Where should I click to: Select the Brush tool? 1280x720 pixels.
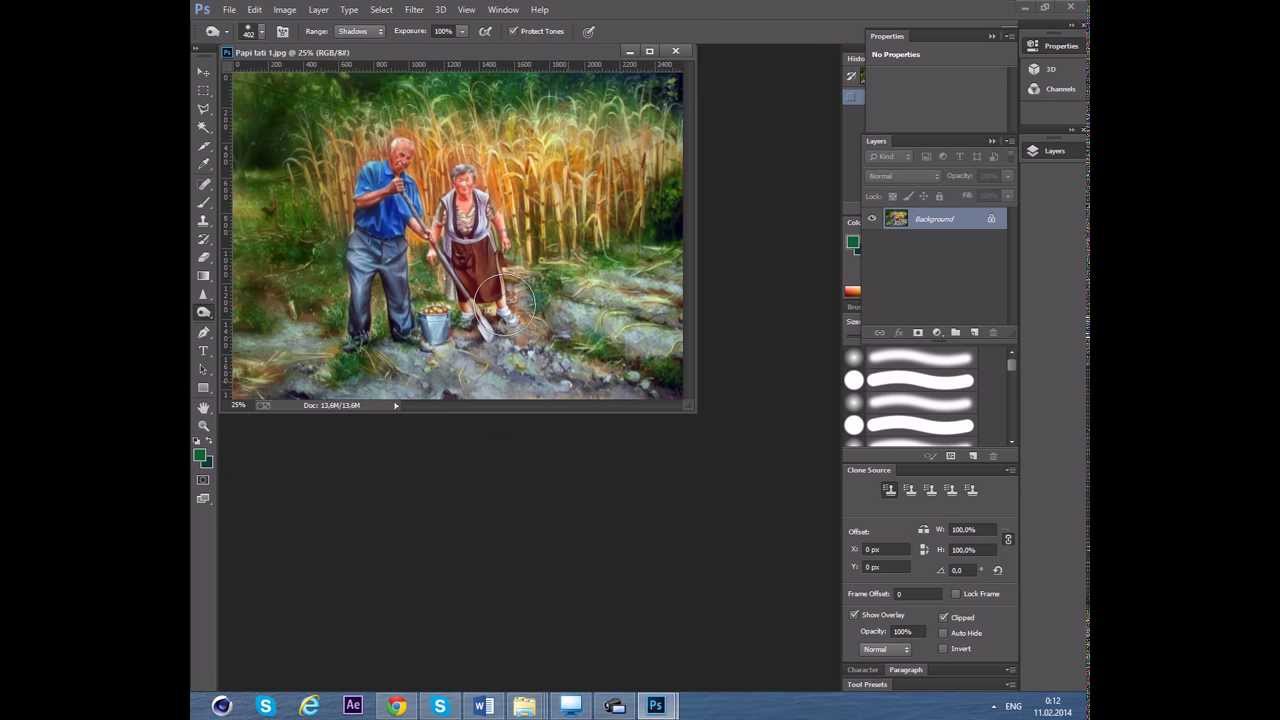coord(204,202)
